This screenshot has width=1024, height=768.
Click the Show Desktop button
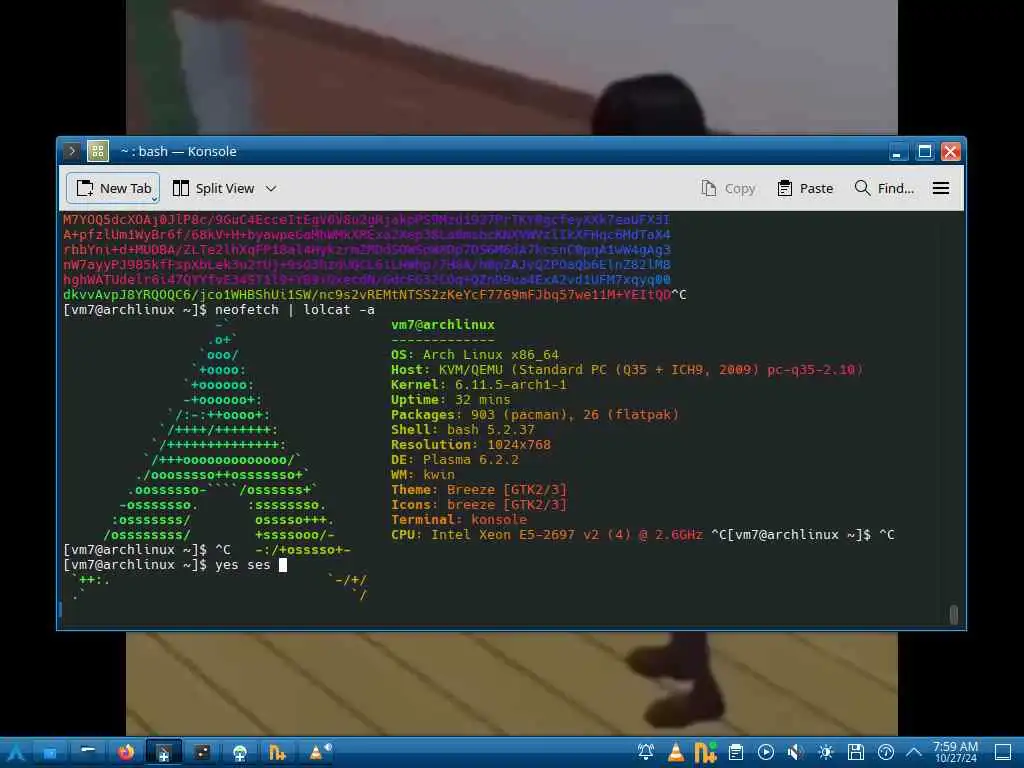[1003, 752]
